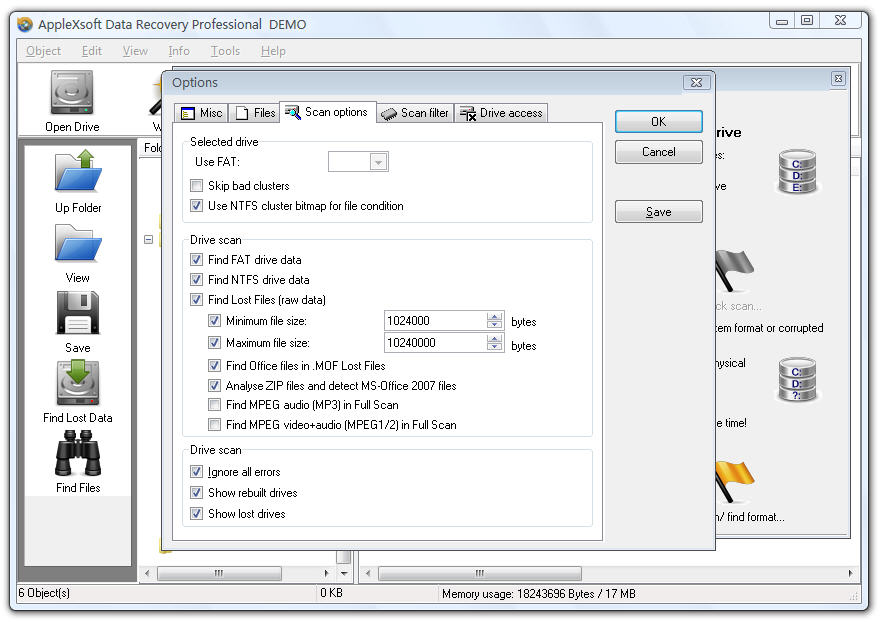Switch to the Files tab
Viewport: 890px width, 638px height.
255,113
